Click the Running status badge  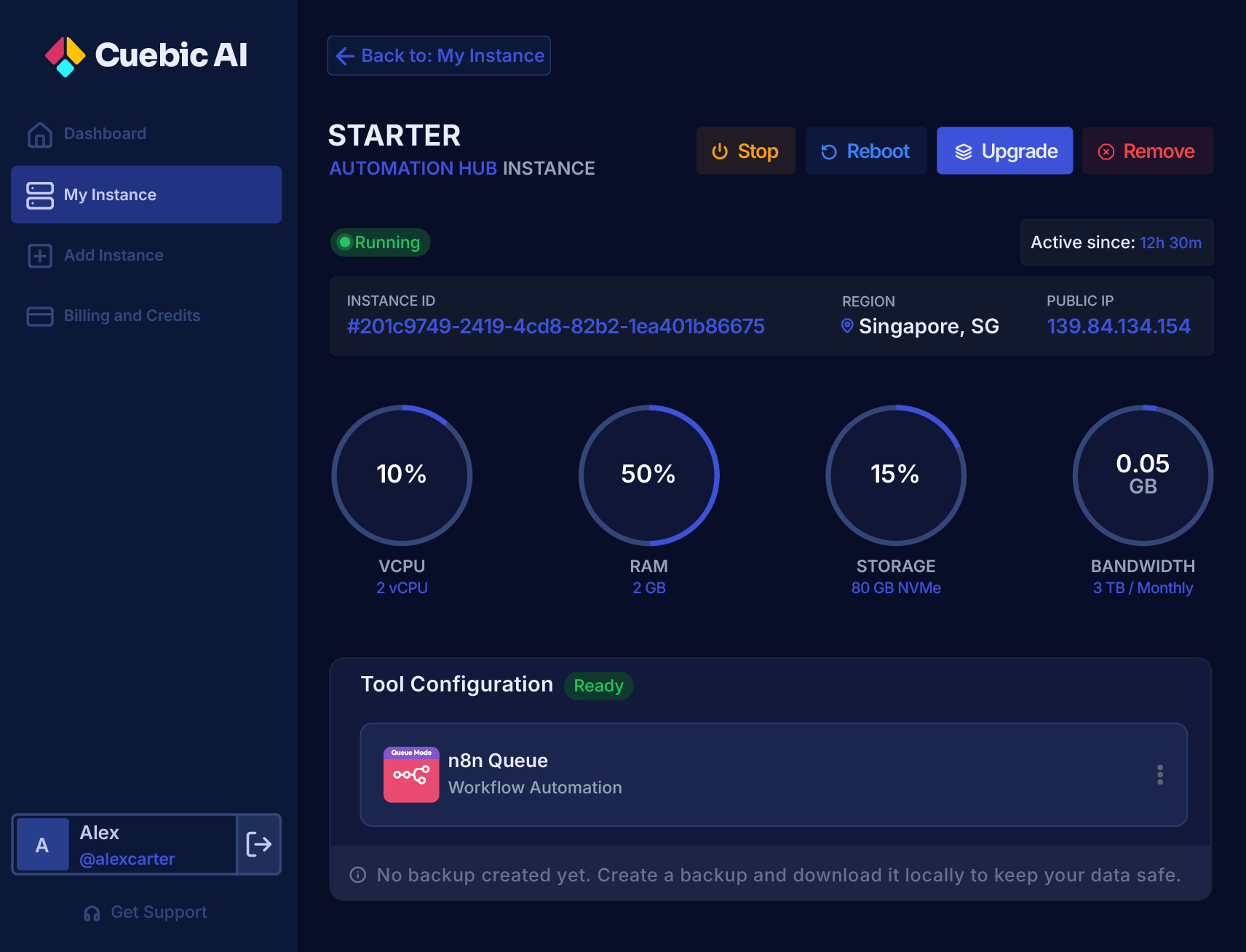tap(380, 242)
